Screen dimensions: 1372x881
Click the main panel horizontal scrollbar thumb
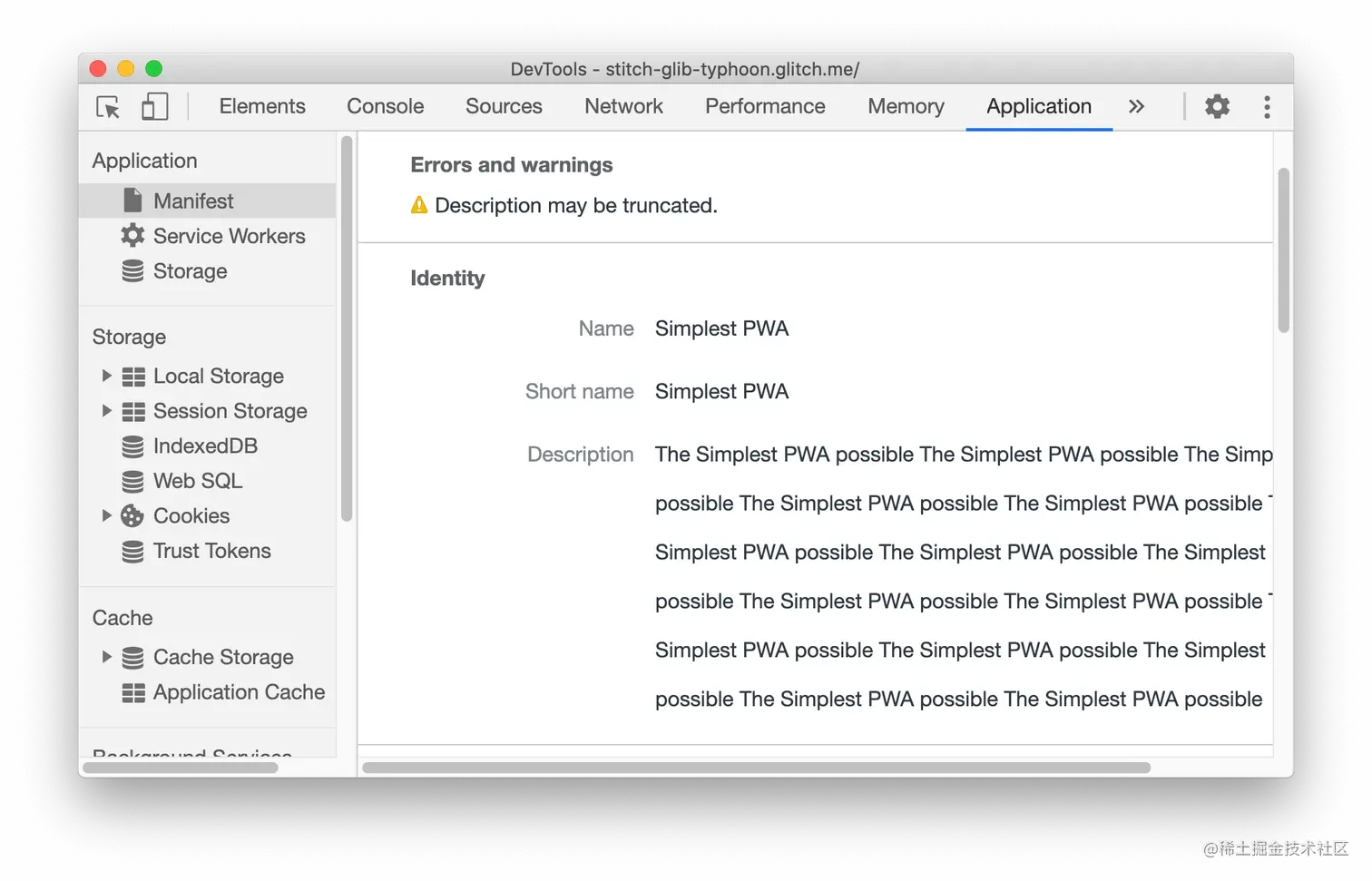(756, 768)
